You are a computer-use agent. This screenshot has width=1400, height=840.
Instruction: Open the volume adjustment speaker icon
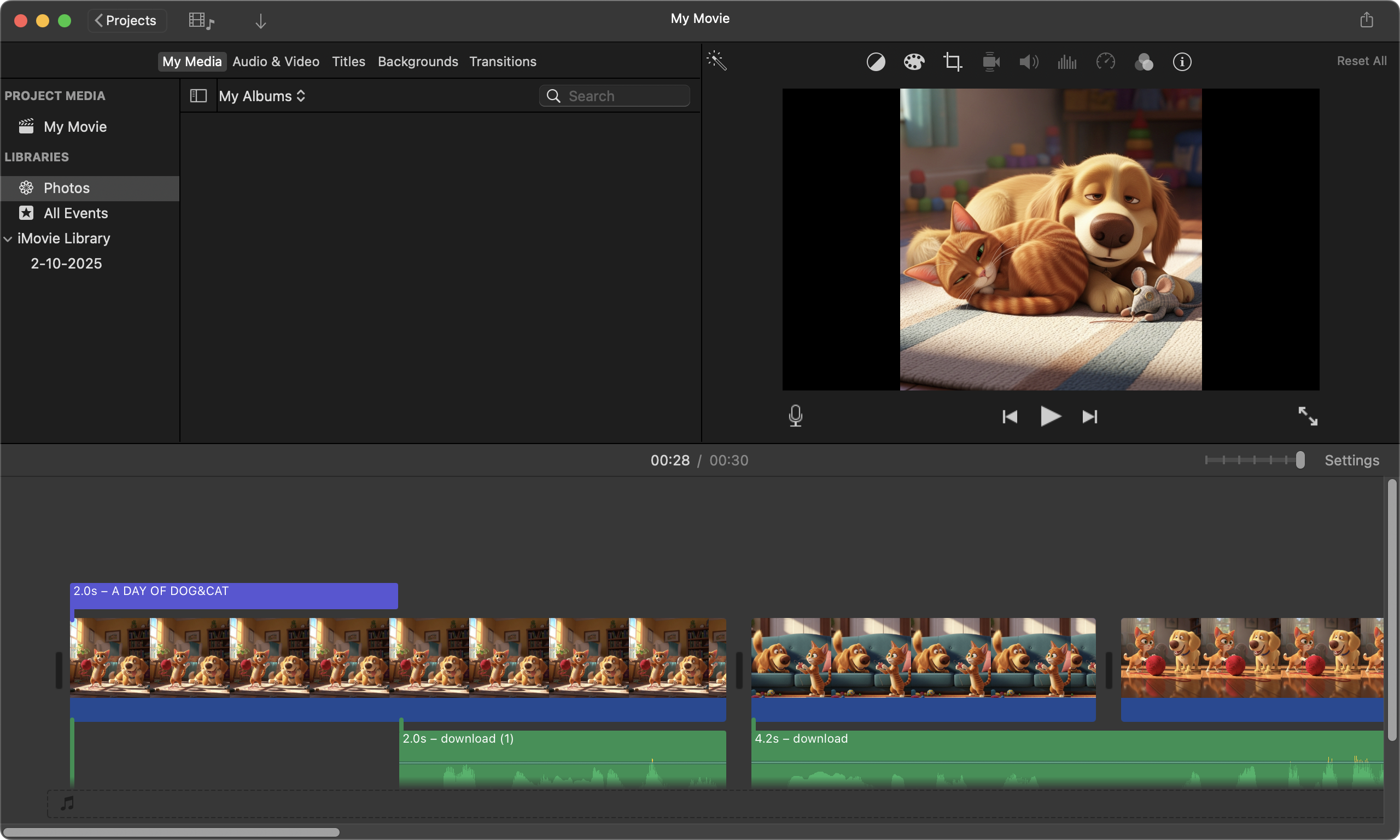coord(1029,62)
